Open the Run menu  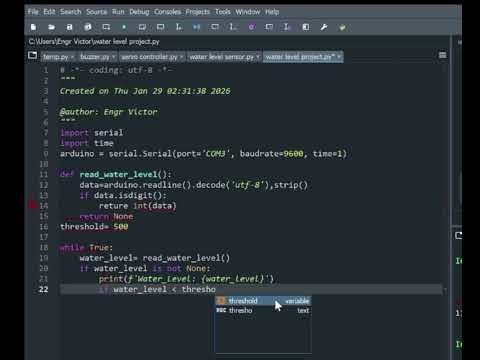(118, 12)
